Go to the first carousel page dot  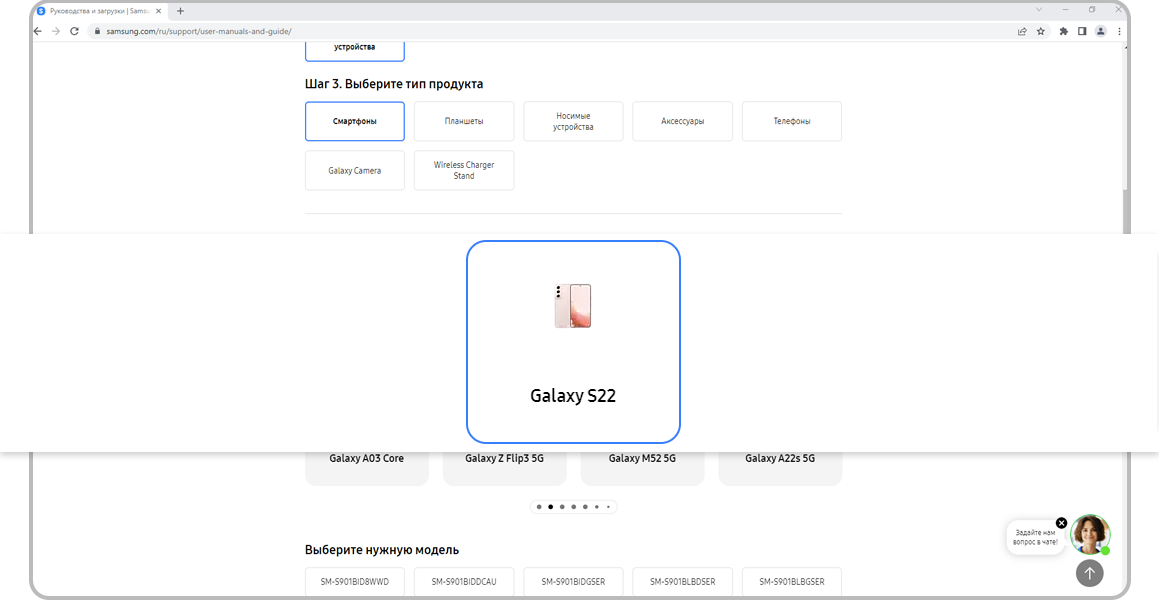click(x=539, y=507)
